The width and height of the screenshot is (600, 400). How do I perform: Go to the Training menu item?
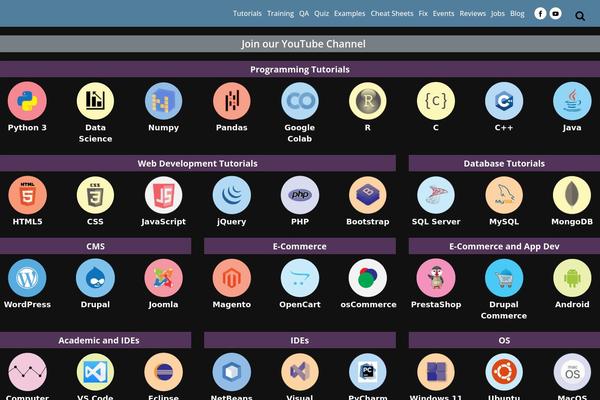point(280,13)
